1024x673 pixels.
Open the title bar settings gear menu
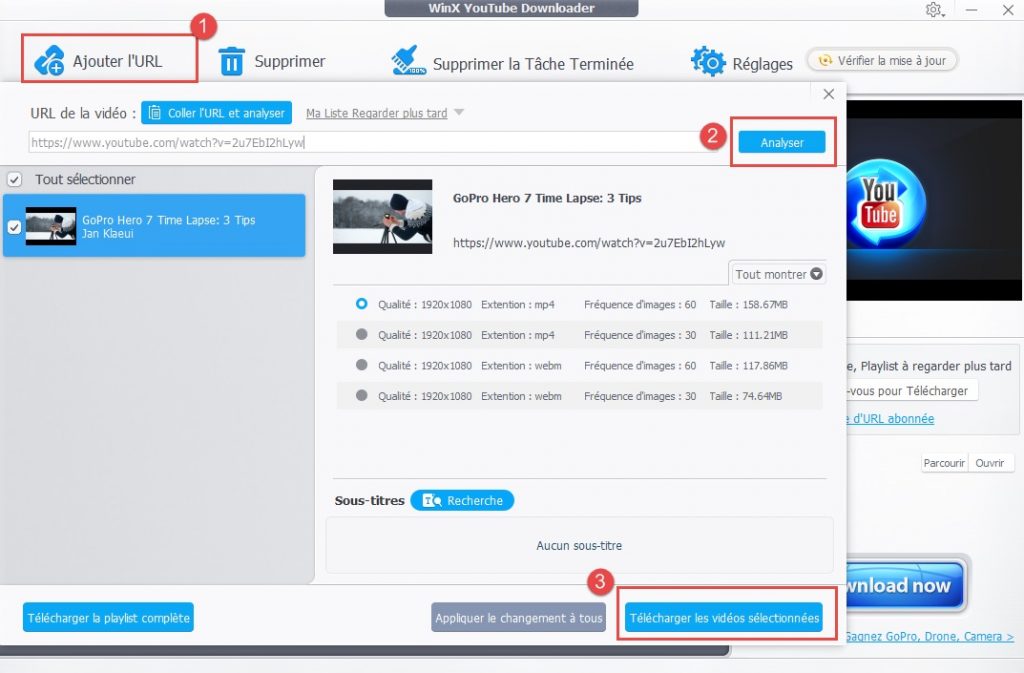(x=935, y=10)
